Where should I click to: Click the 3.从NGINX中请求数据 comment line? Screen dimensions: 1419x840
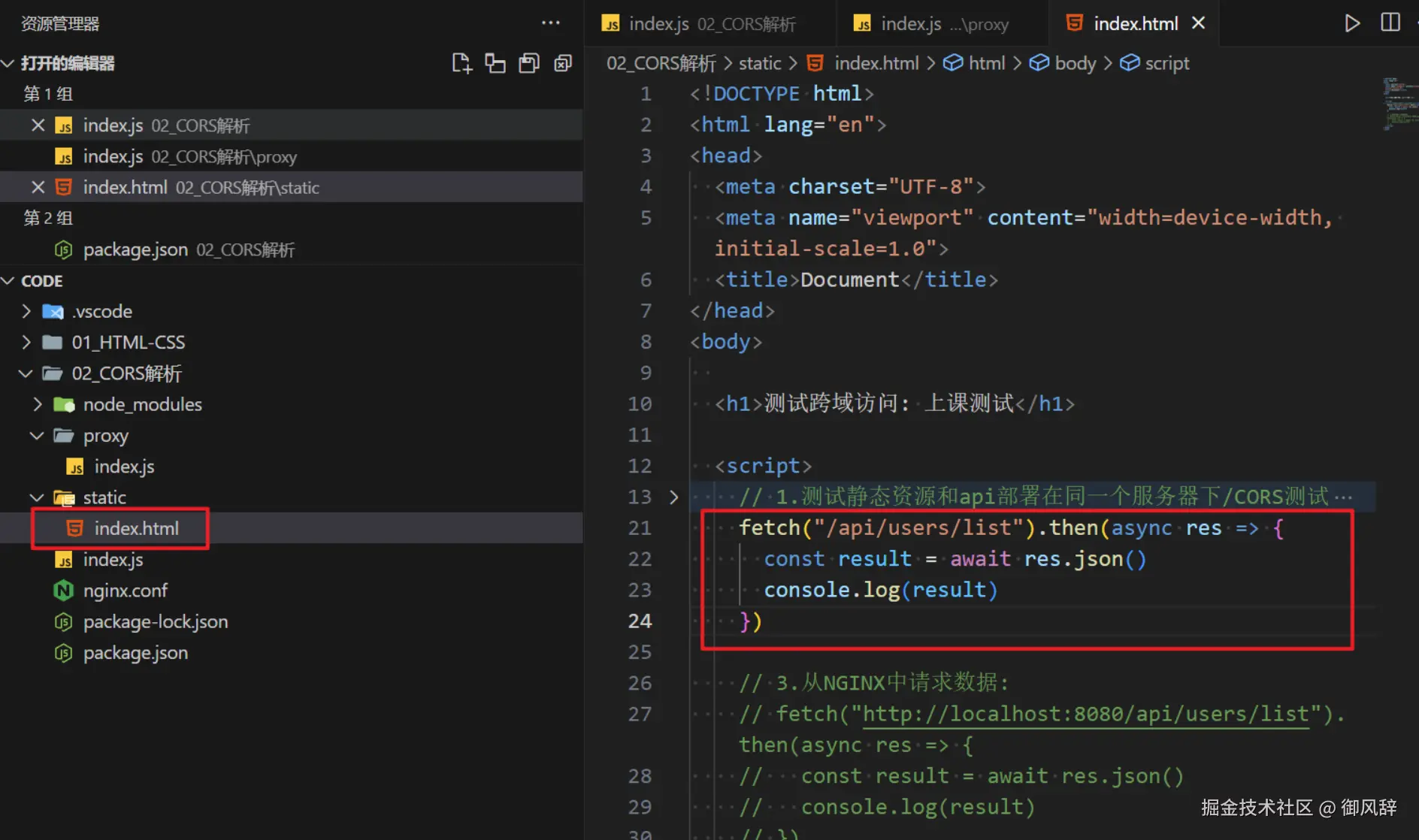tap(875, 683)
